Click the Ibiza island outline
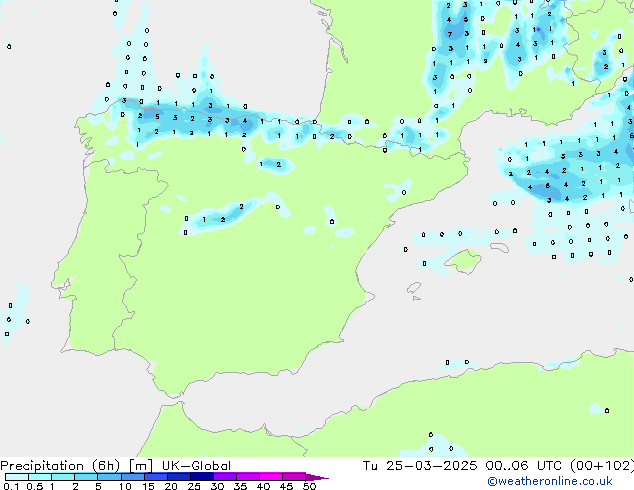 tap(414, 288)
